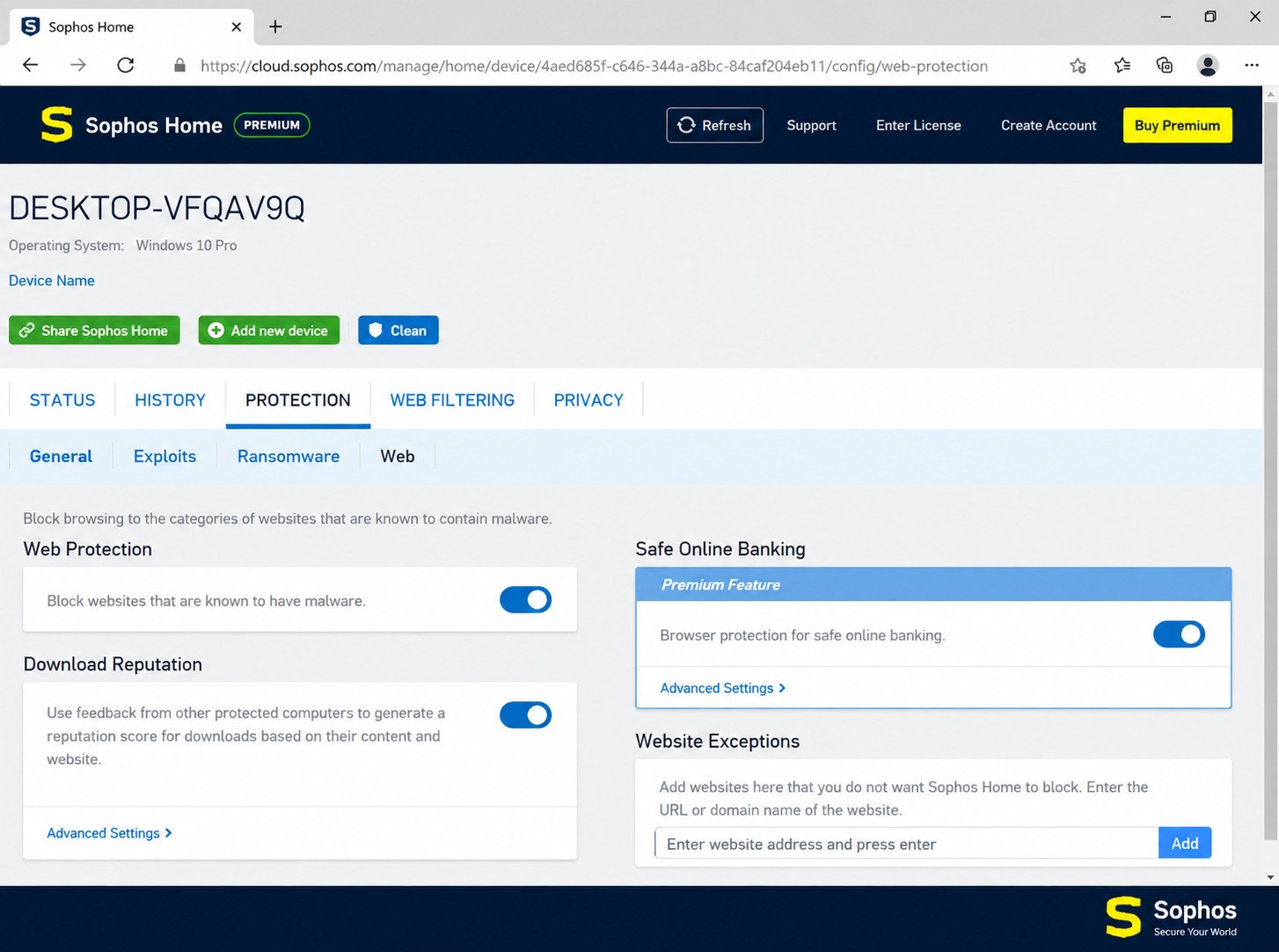Select the PROTECTION tab
The width and height of the screenshot is (1279, 952).
(x=298, y=400)
